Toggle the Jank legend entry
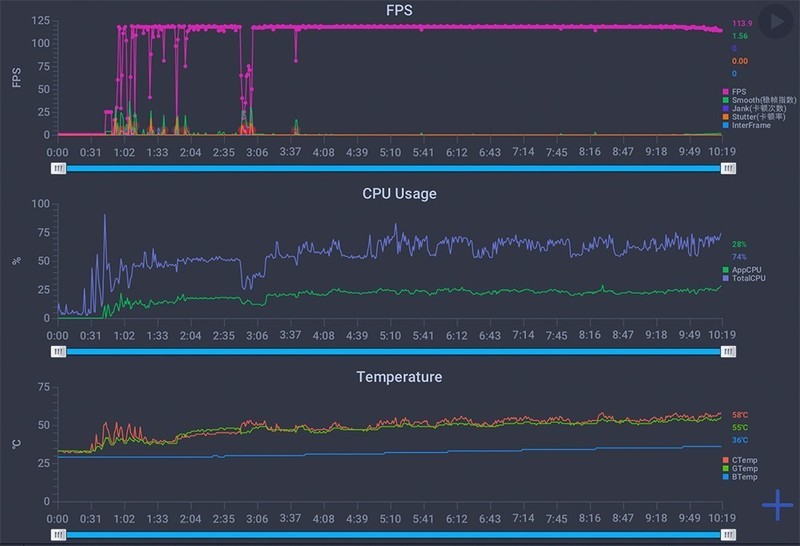 755,108
